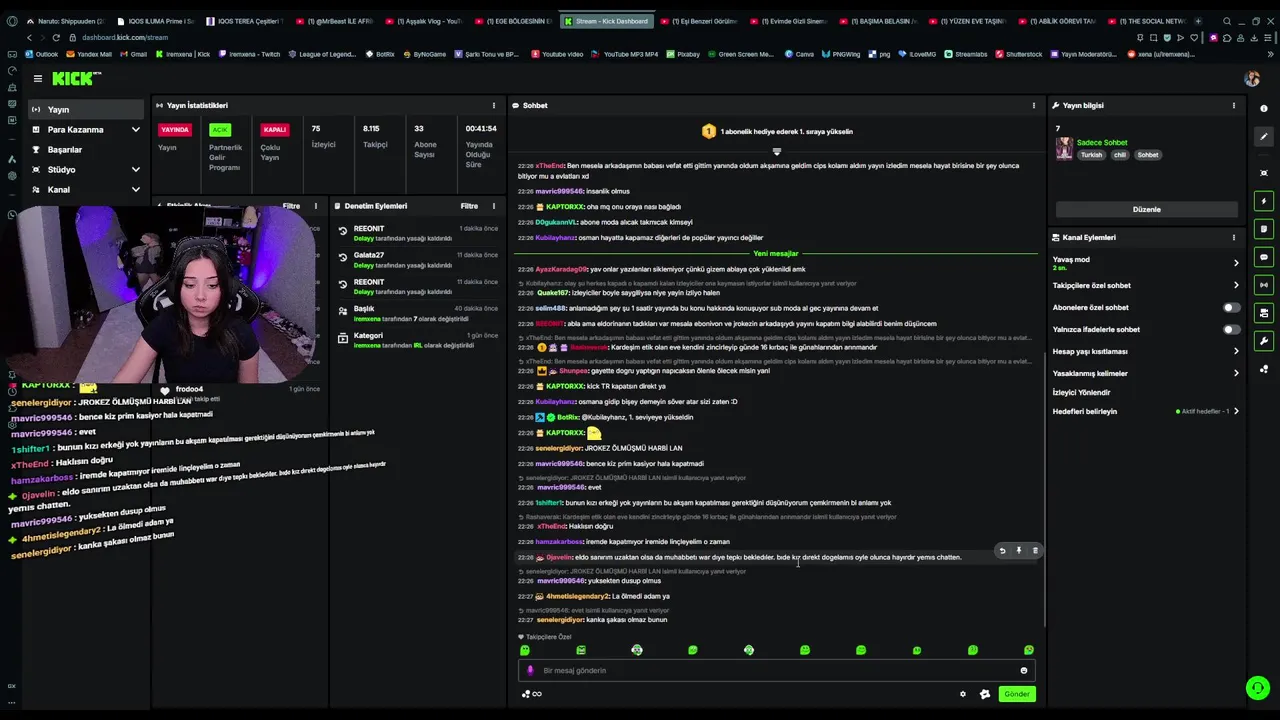Screen dimensions: 1280x720
Task: Expand Para Kazanma menu chevron
Action: pyautogui.click(x=135, y=130)
